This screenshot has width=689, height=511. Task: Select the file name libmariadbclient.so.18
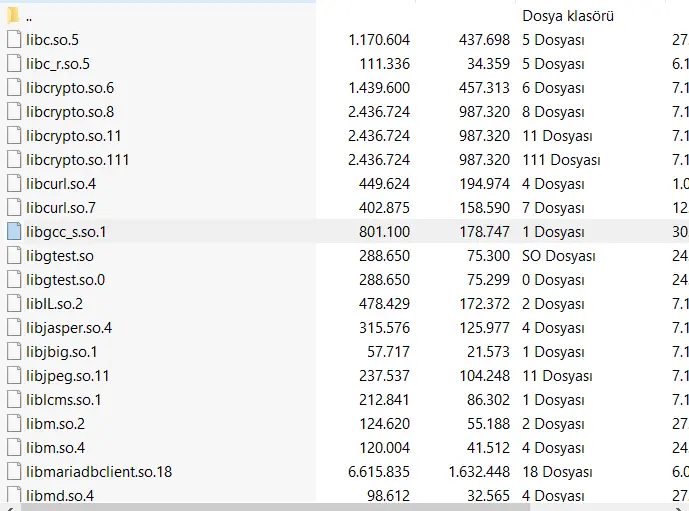pyautogui.click(x=99, y=472)
